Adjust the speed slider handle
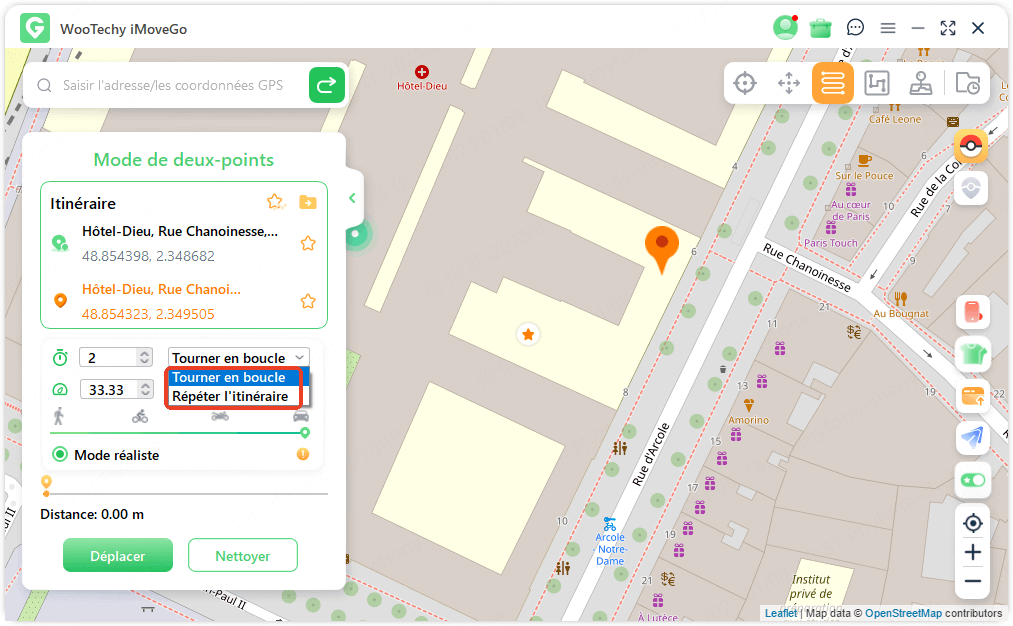Screen dimensions: 1013x626 point(304,433)
